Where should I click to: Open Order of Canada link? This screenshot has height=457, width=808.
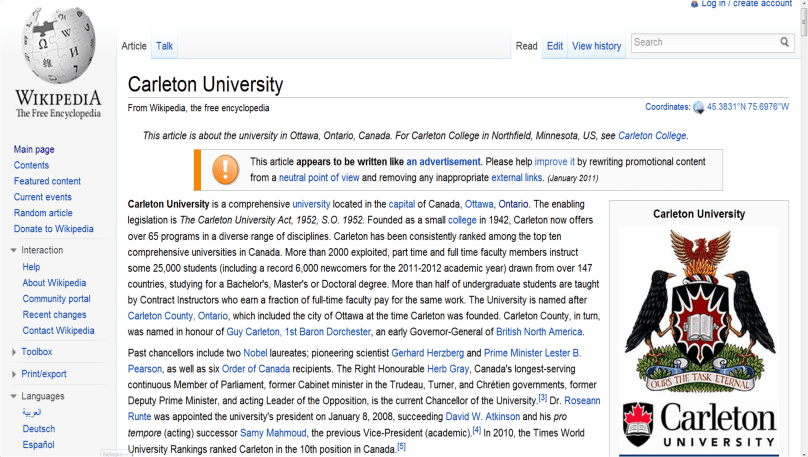pos(256,369)
